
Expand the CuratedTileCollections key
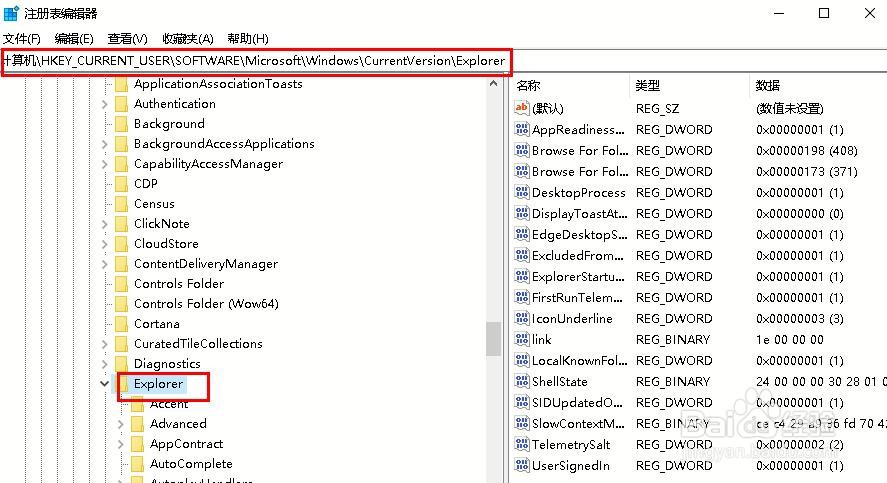click(x=105, y=344)
